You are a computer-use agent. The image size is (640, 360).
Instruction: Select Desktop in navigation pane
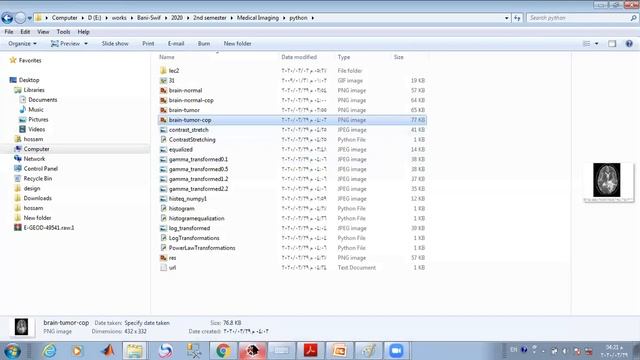tap(29, 80)
